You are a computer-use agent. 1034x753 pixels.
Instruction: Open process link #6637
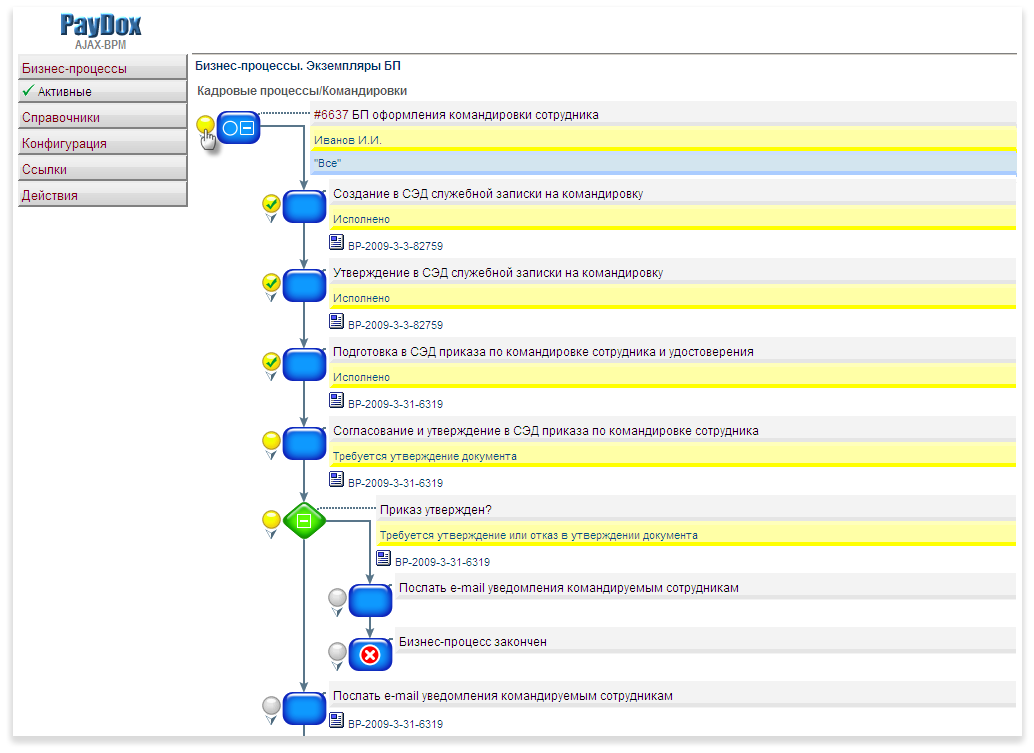click(331, 115)
